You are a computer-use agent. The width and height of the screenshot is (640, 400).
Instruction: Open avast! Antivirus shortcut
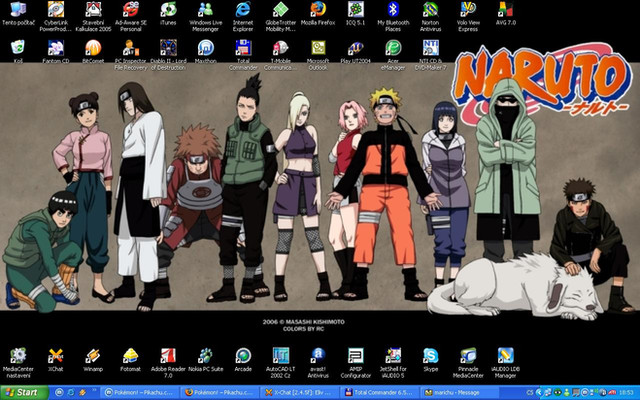pyautogui.click(x=318, y=363)
